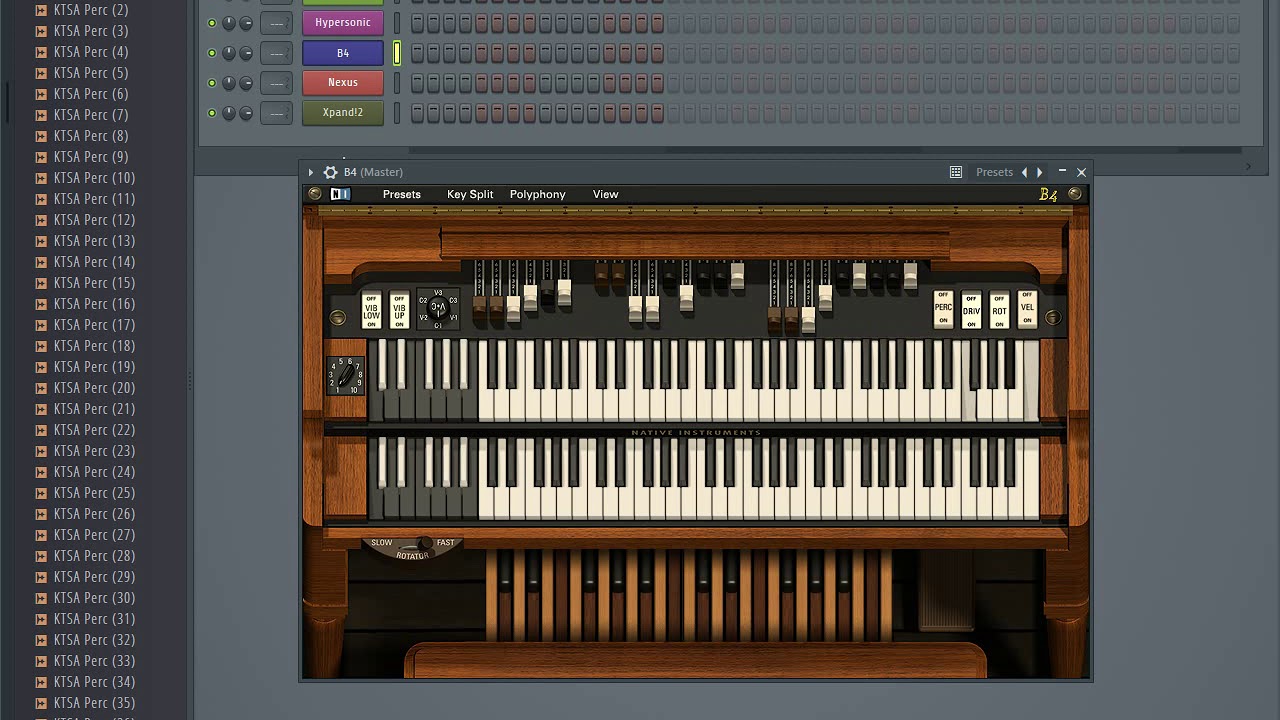The image size is (1280, 720).
Task: Open the View menu in B4
Action: pyautogui.click(x=605, y=194)
